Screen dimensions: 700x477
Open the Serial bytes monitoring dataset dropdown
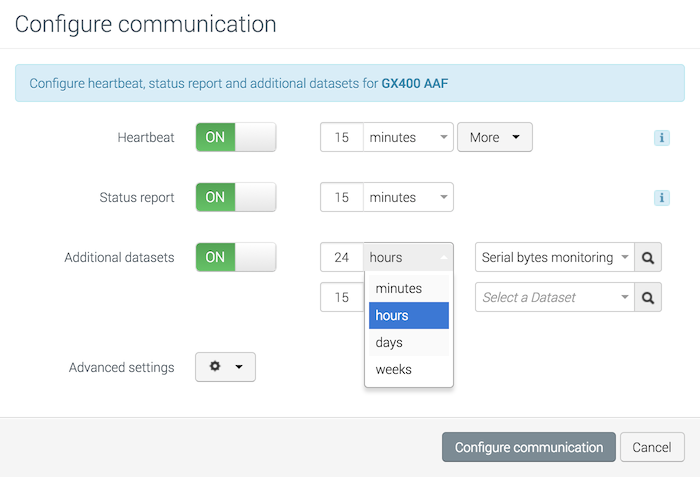click(x=554, y=258)
